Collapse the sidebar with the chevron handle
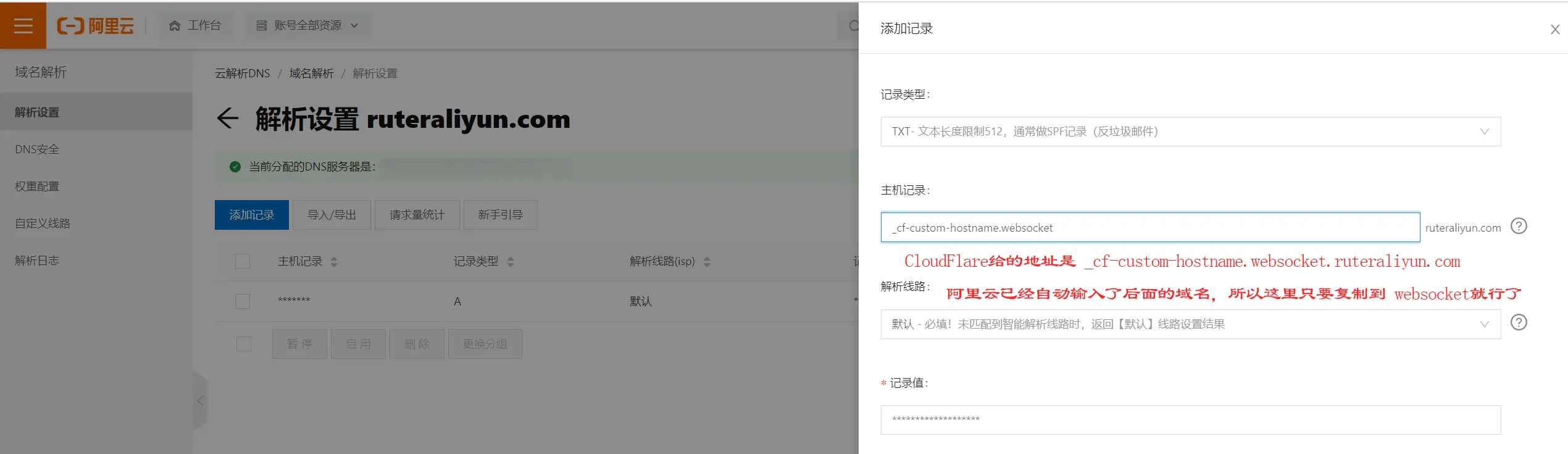 200,401
